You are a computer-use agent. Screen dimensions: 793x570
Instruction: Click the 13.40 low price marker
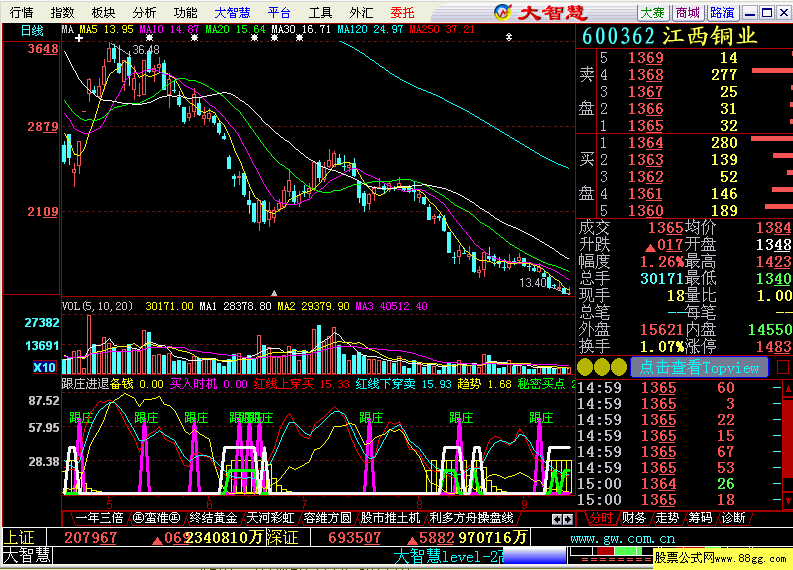click(x=533, y=283)
